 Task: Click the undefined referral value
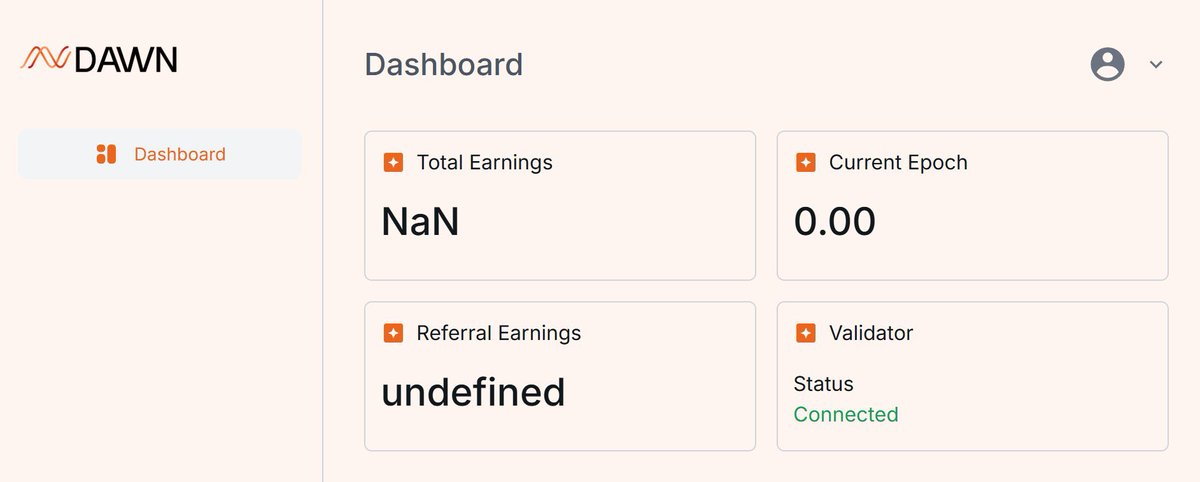click(473, 392)
